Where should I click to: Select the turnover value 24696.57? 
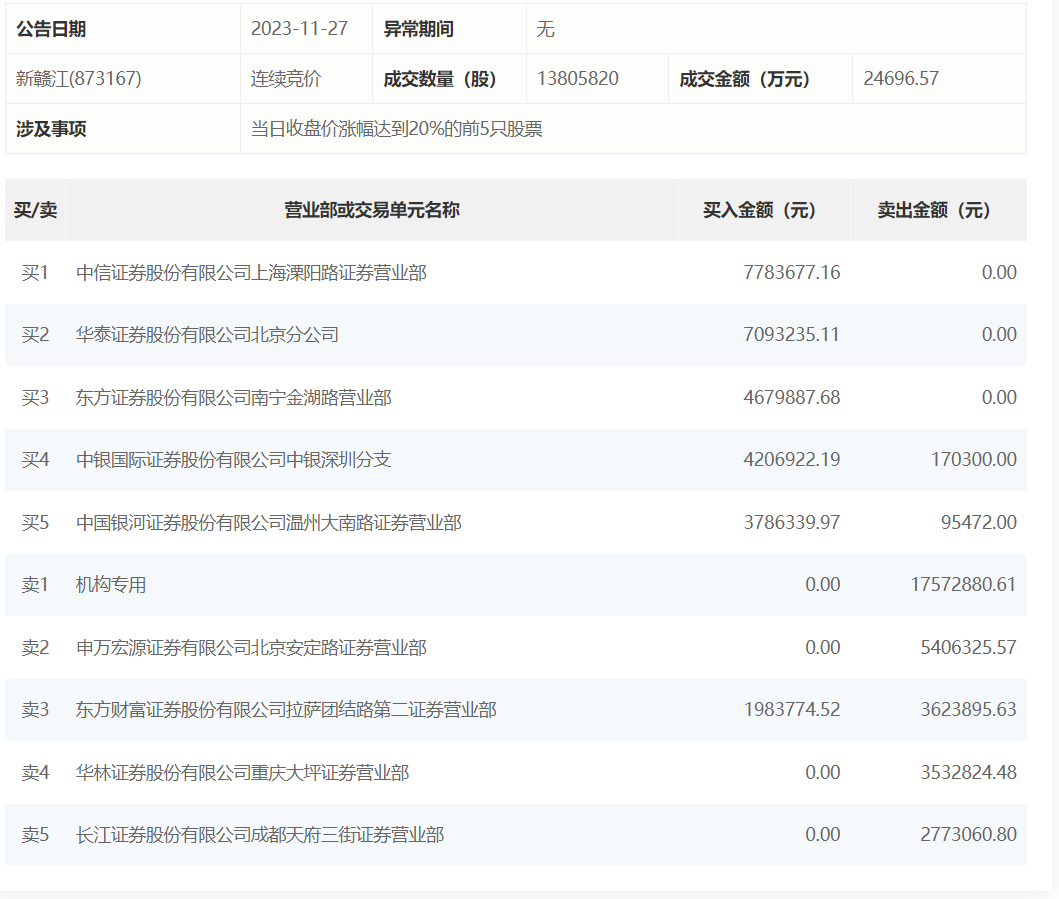point(901,78)
